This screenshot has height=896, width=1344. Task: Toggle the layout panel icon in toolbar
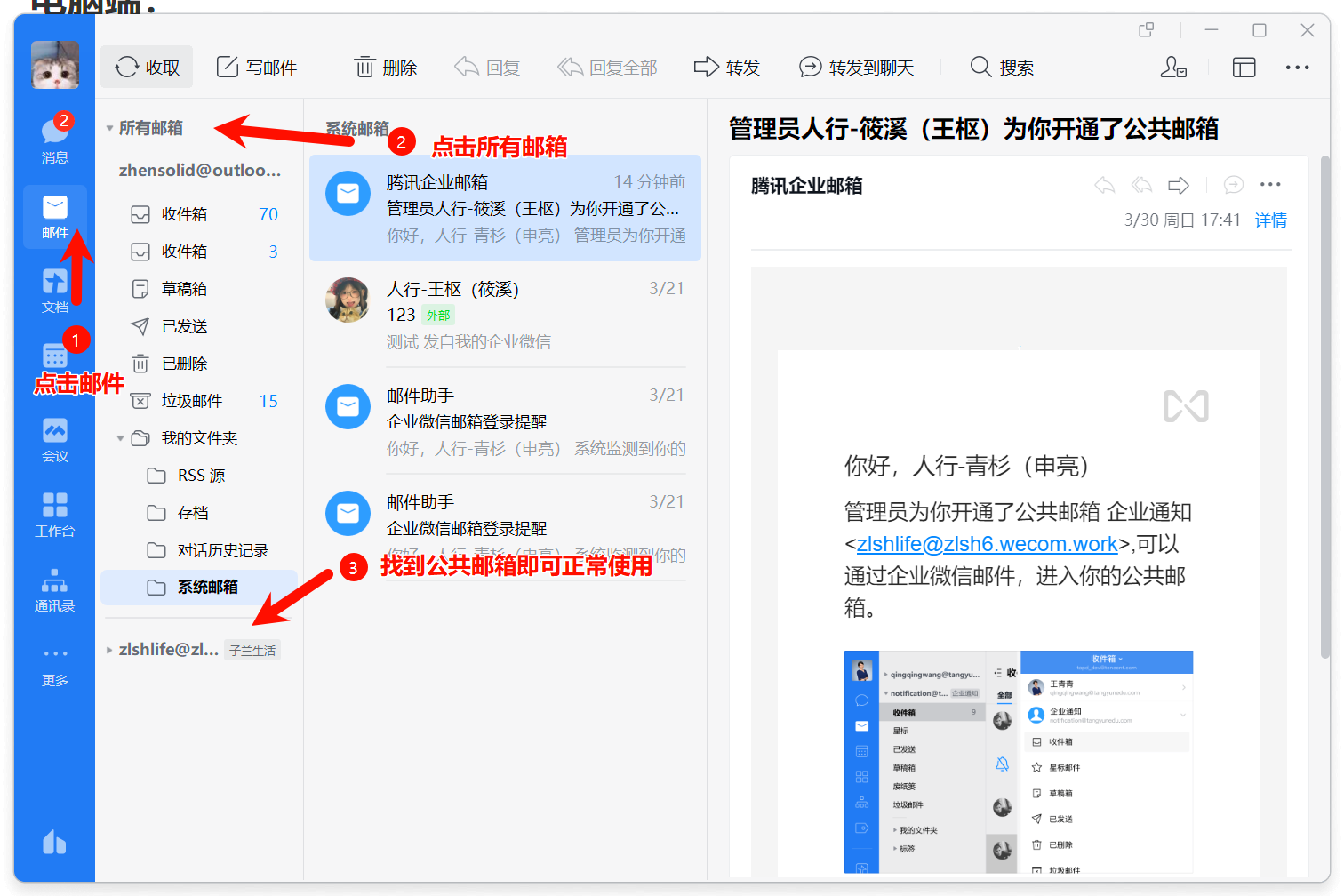coord(1244,68)
